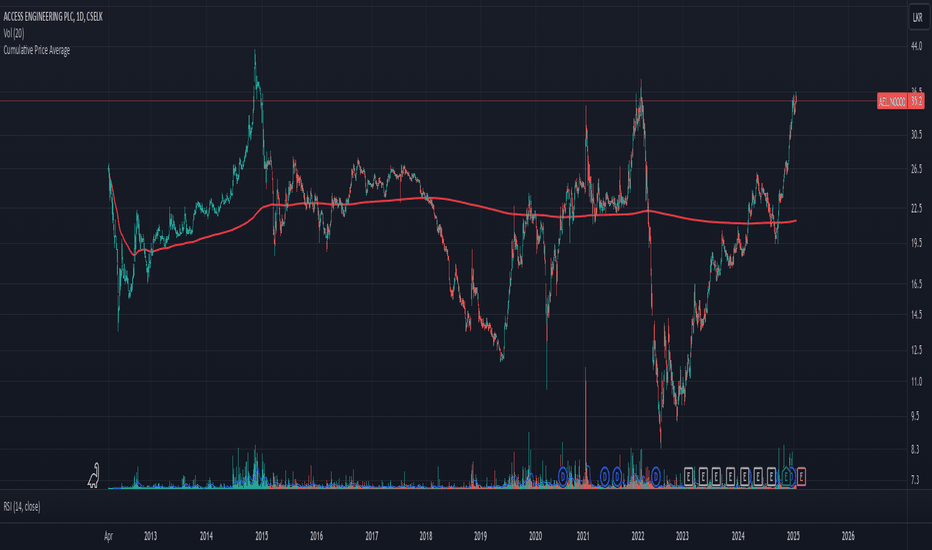Click the first gray earnings E marker
932x550 pixels.
tap(688, 476)
